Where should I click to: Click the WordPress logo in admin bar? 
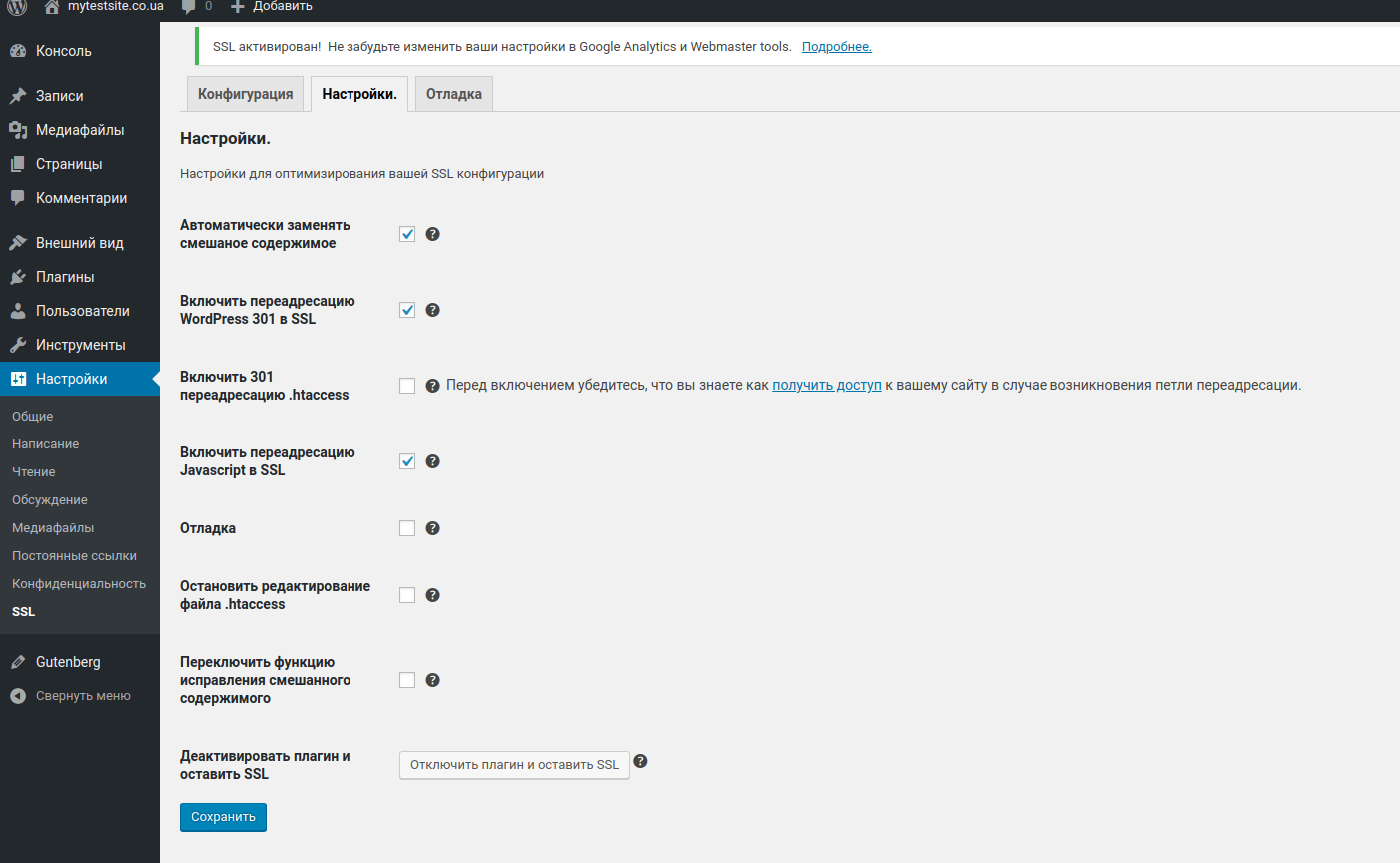[x=17, y=7]
